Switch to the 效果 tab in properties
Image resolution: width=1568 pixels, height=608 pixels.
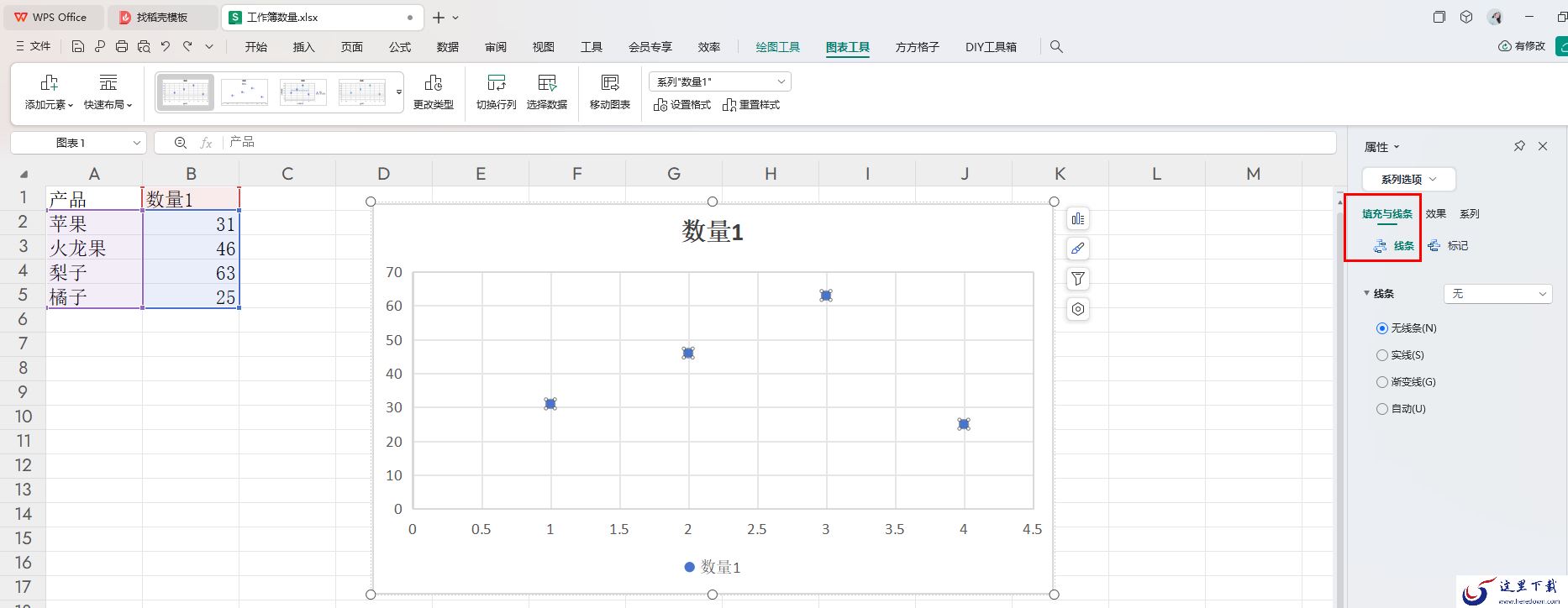(1436, 214)
